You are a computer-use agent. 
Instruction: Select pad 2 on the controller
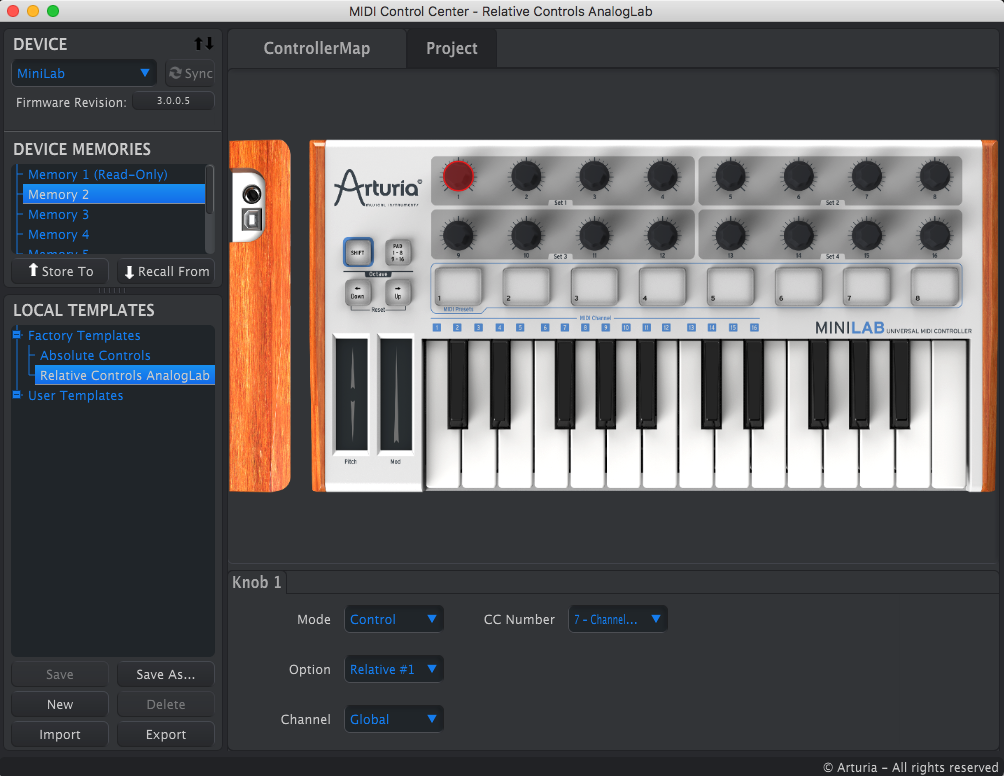526,286
